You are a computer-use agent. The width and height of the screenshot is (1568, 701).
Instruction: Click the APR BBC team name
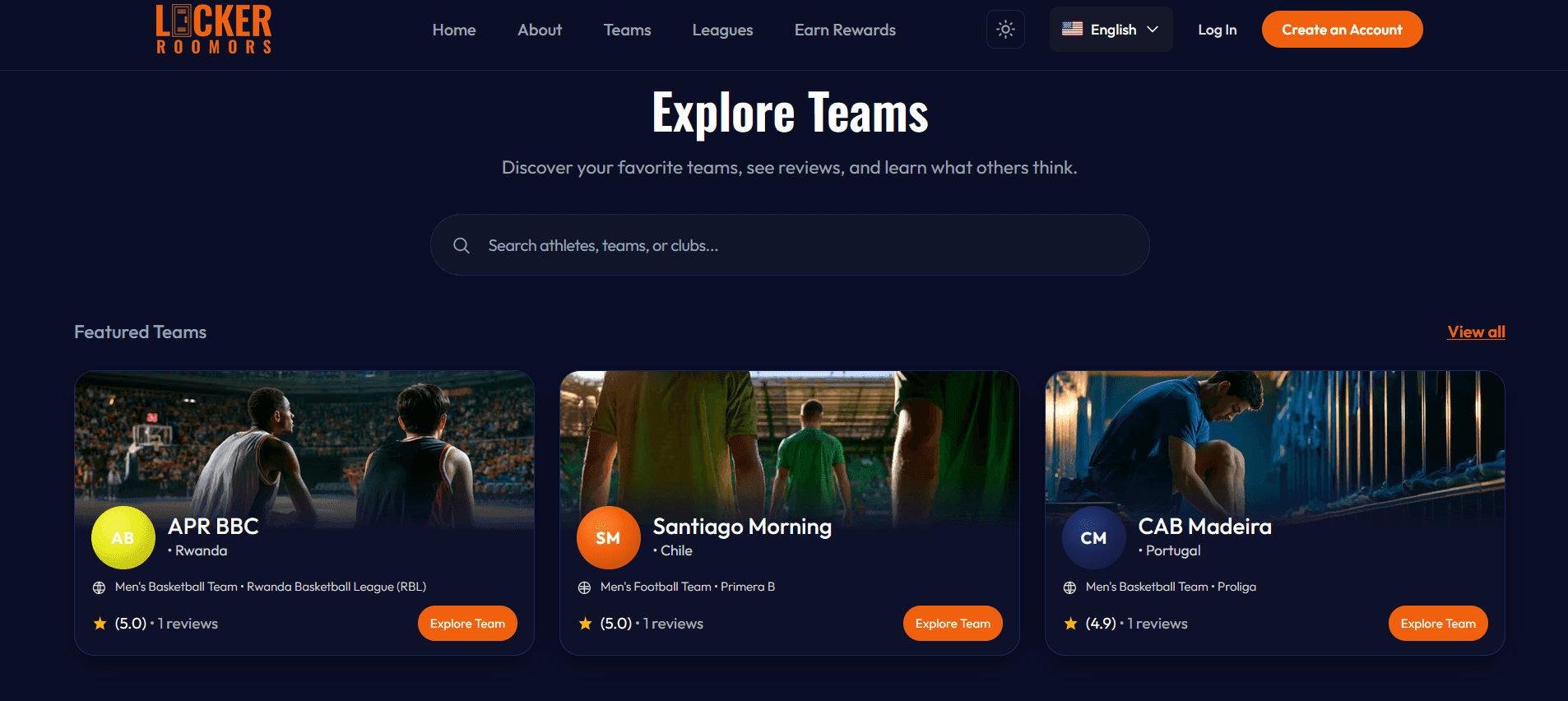pos(213,527)
